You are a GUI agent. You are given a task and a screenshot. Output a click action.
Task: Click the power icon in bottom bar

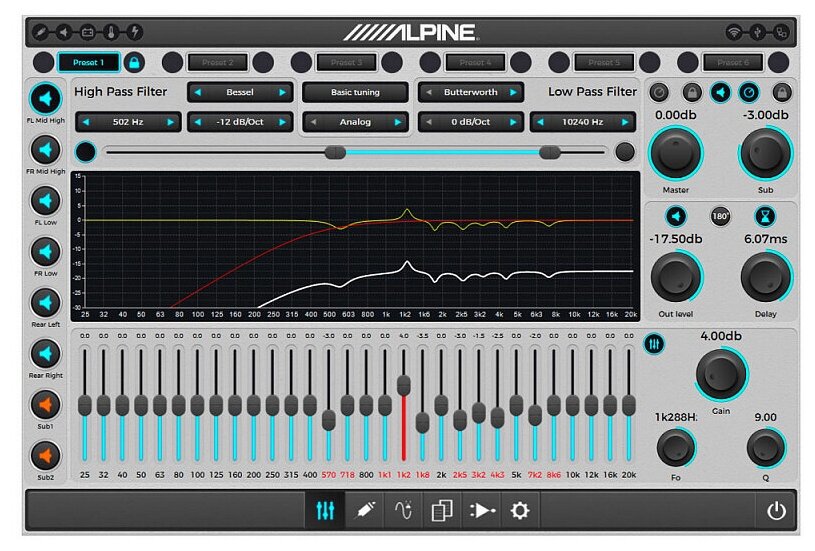777,511
